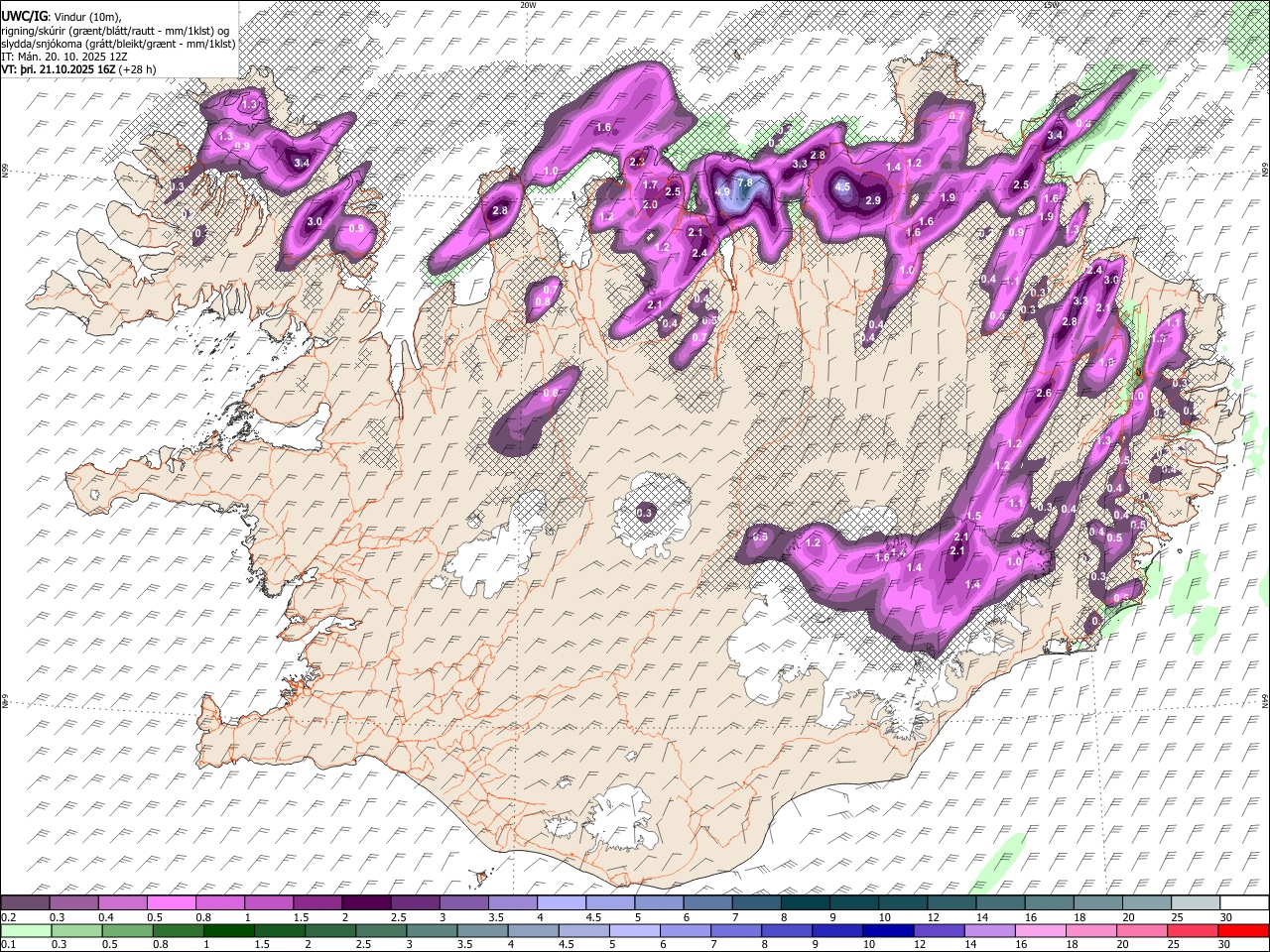Pick the 25 red swatch in lower legend bar
The height and width of the screenshot is (952, 1270).
[x=1195, y=930]
